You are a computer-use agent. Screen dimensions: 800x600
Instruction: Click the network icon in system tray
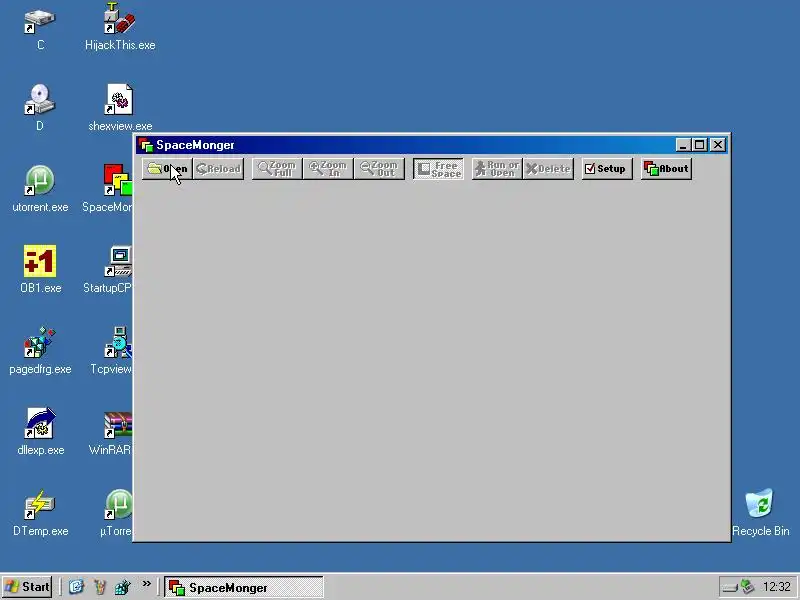[x=747, y=587]
